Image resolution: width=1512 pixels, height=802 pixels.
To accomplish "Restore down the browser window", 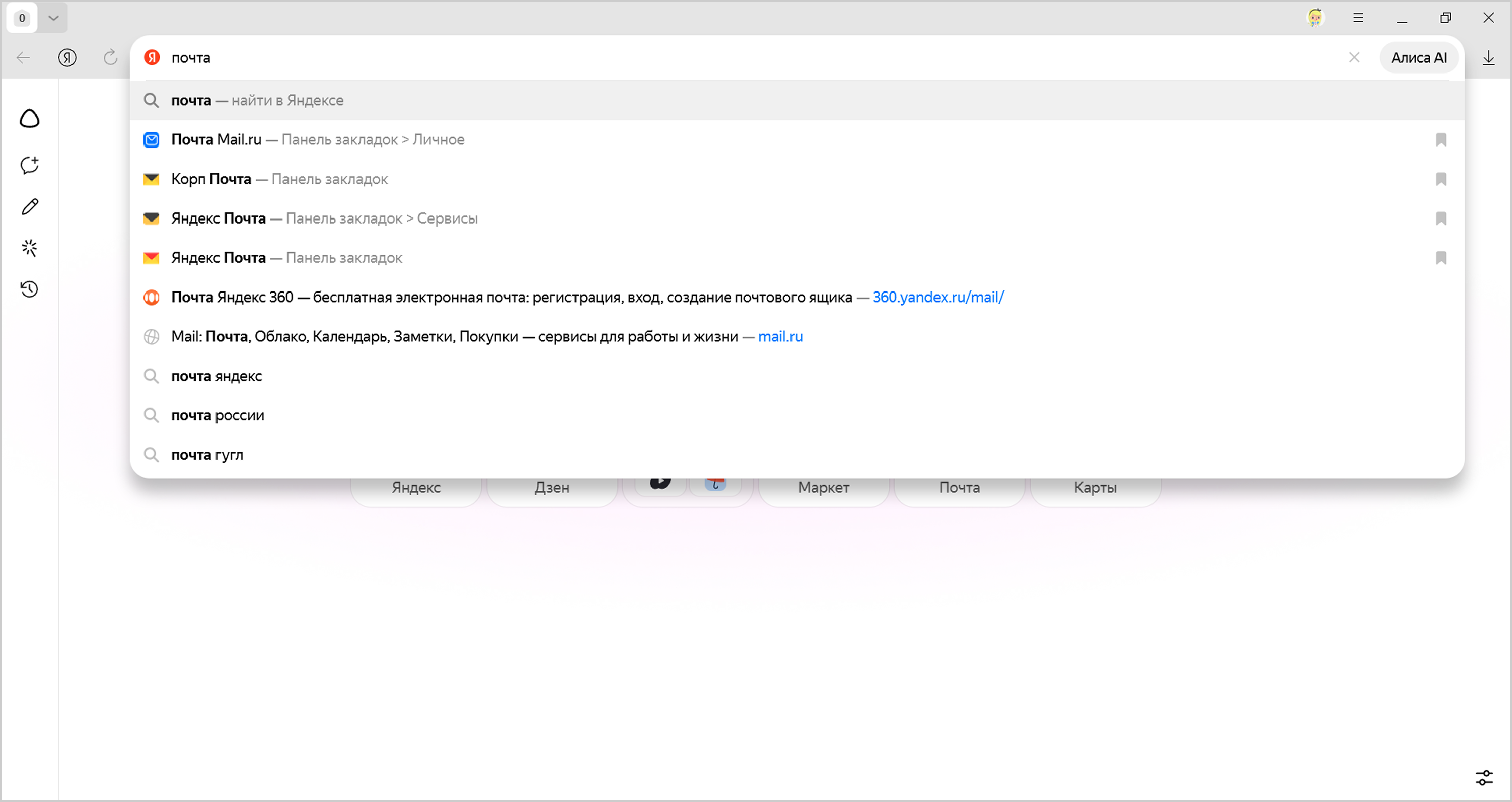I will coord(1445,18).
